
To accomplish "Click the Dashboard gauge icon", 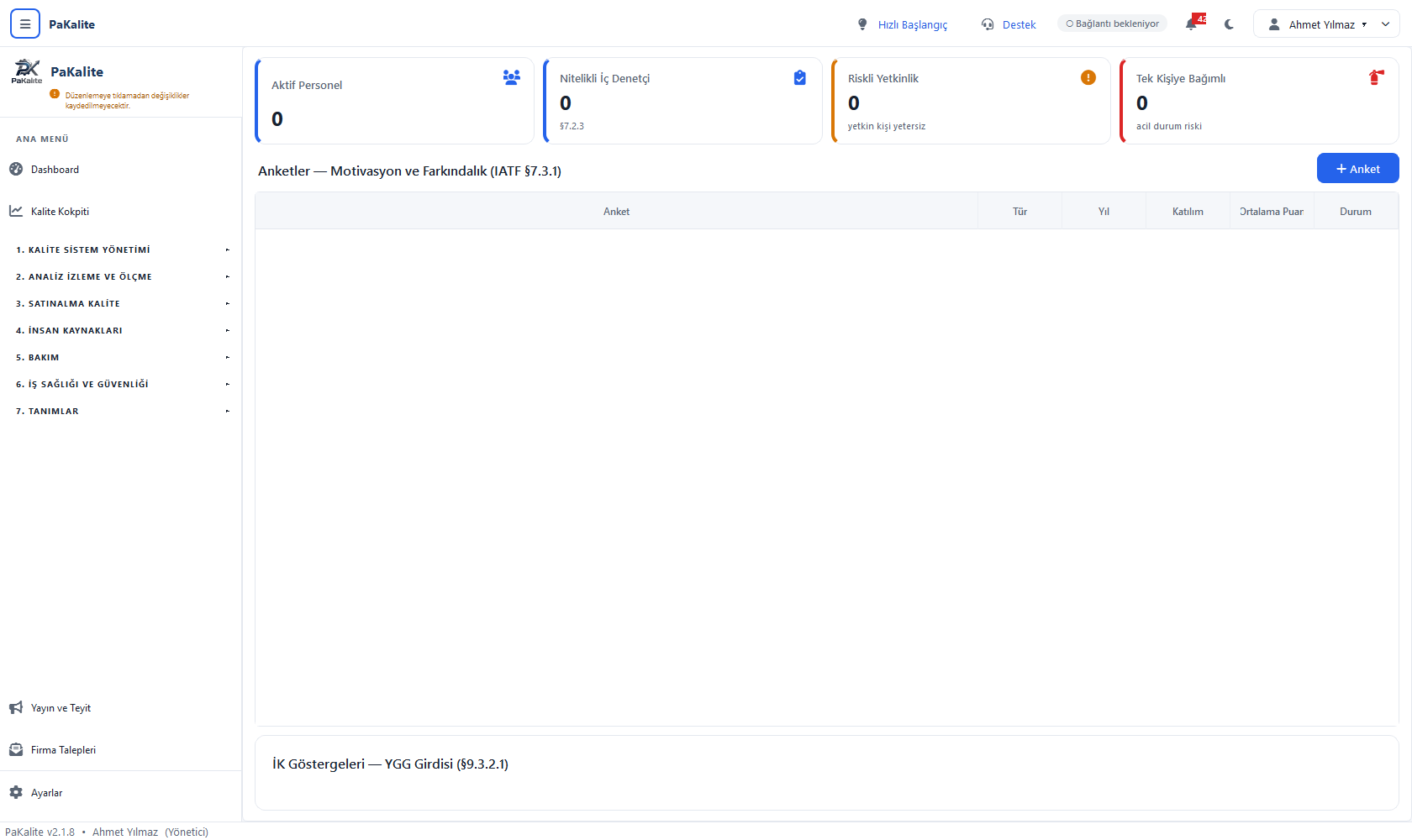I will pos(16,169).
